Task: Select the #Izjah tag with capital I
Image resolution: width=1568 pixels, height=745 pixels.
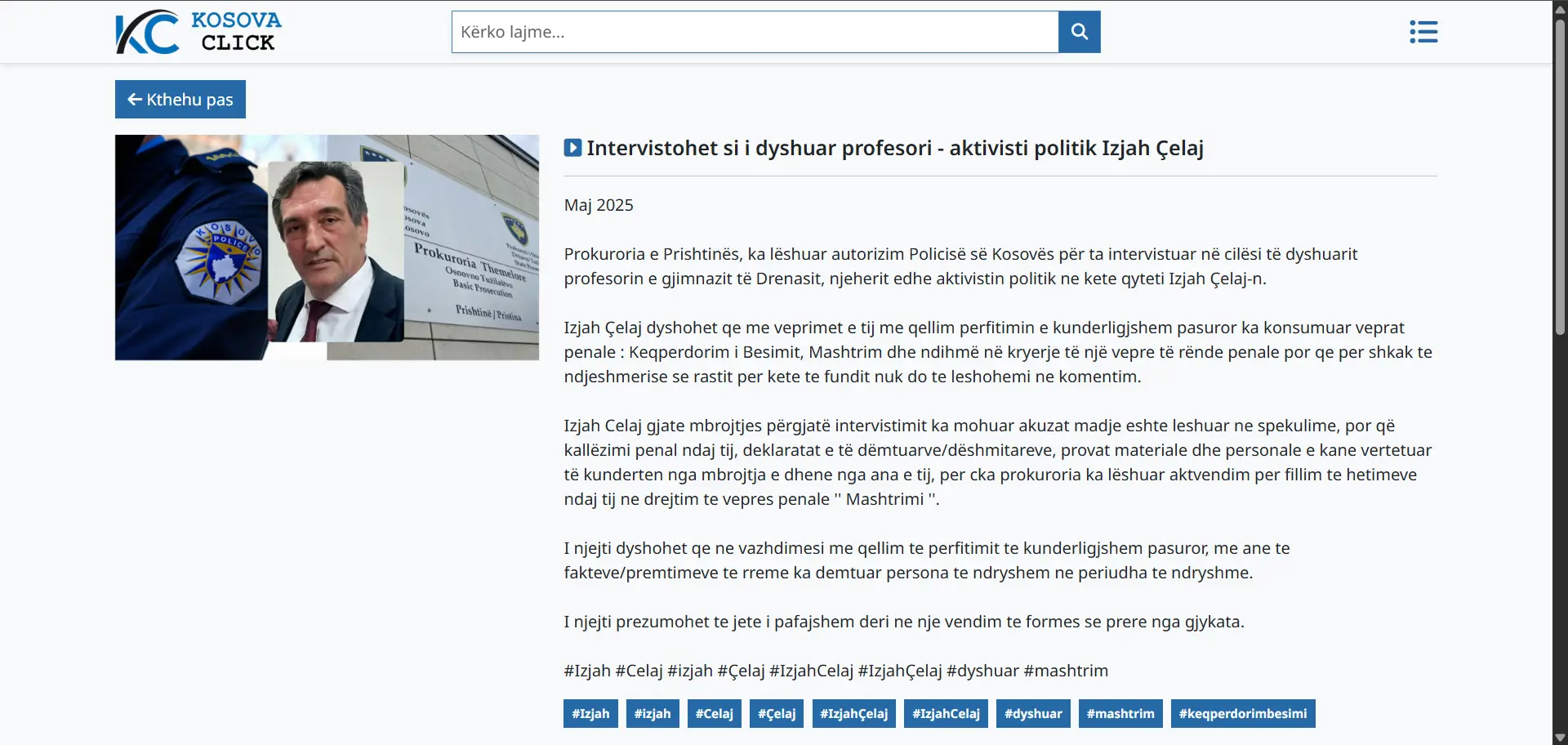Action: (590, 713)
